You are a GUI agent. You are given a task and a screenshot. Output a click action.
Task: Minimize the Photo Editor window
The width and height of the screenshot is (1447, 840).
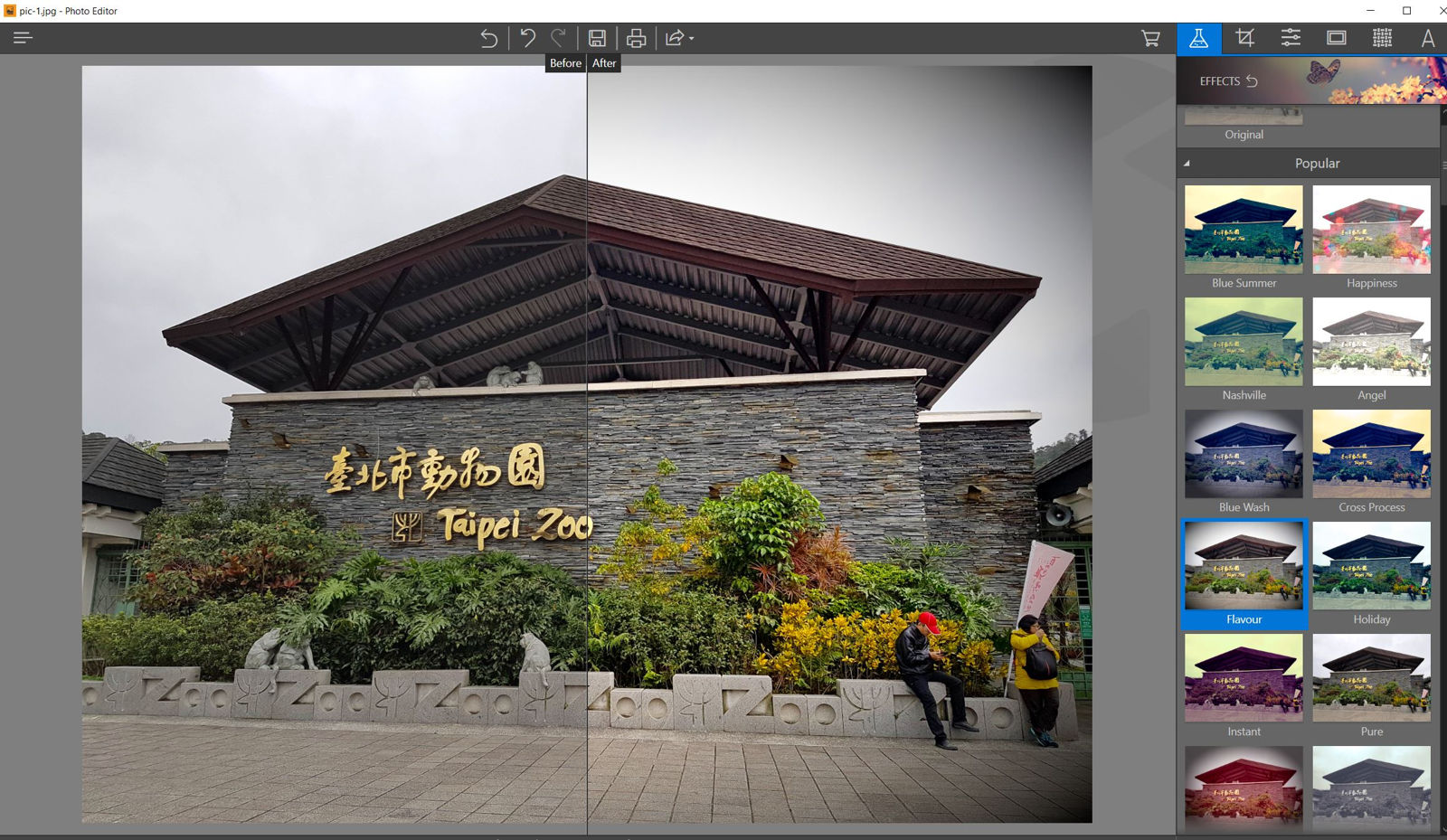(1370, 11)
